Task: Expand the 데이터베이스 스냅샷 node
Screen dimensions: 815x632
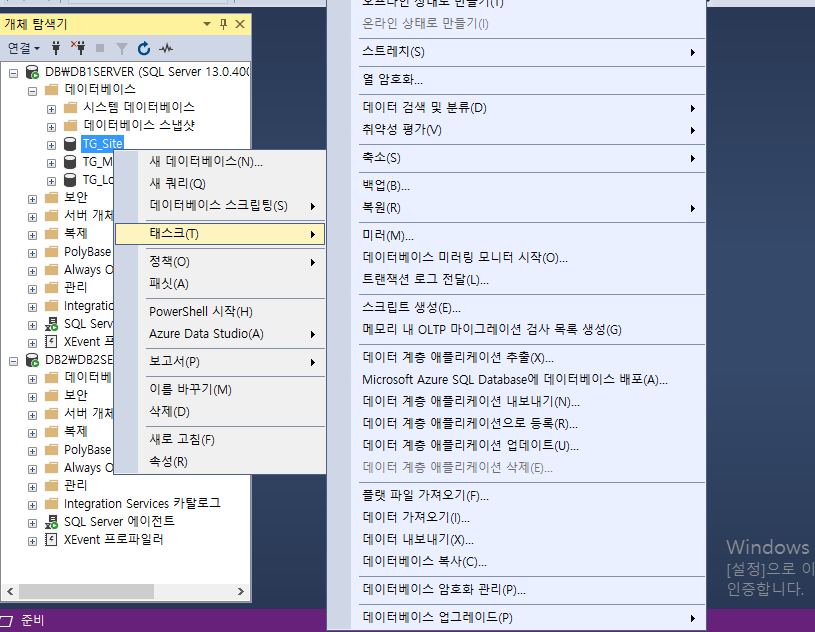Action: (x=51, y=127)
